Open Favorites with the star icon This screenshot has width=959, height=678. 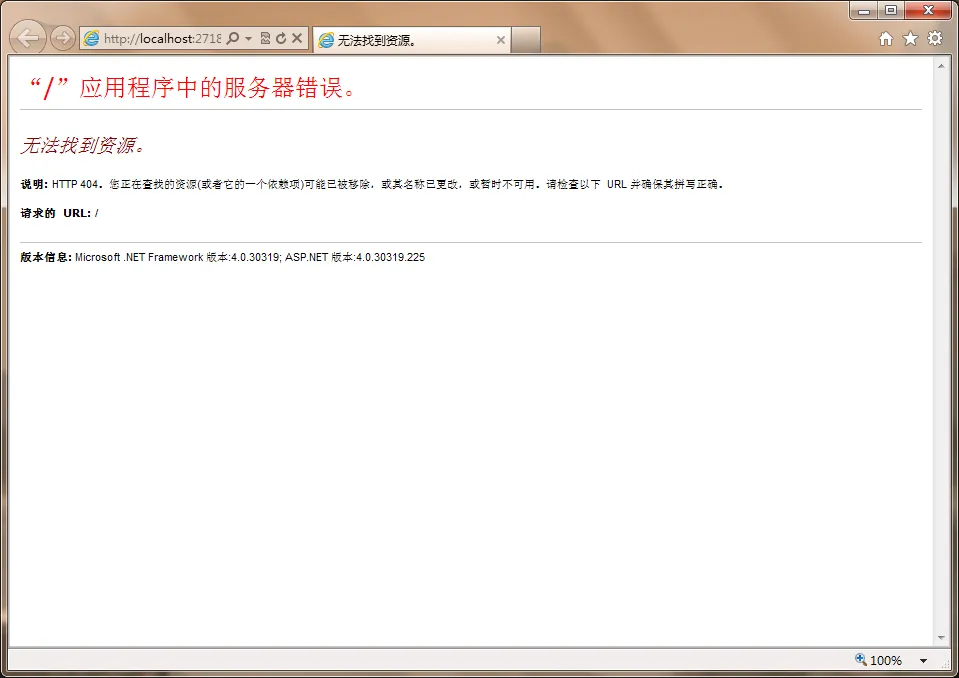(x=911, y=39)
